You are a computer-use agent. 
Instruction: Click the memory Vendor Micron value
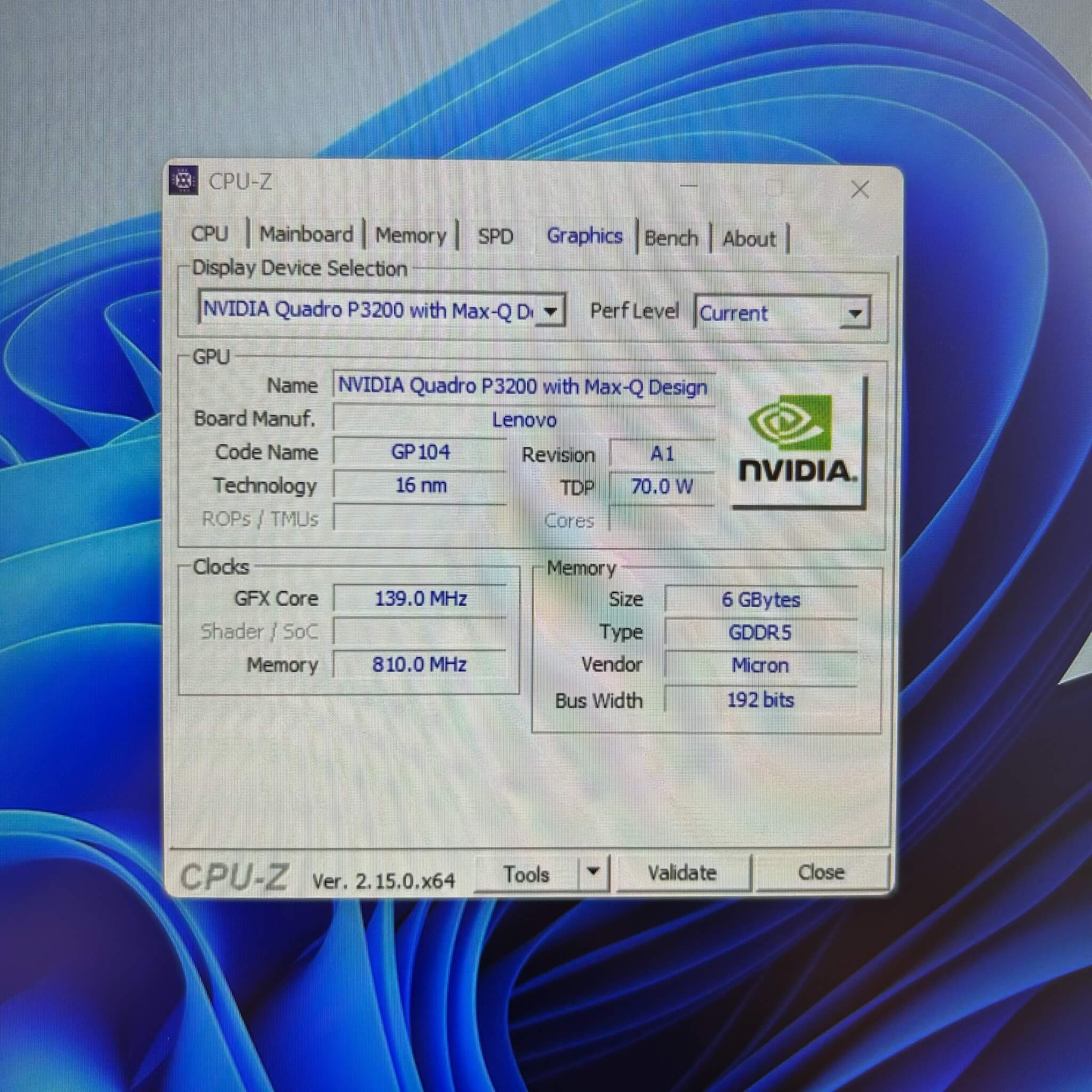761,665
